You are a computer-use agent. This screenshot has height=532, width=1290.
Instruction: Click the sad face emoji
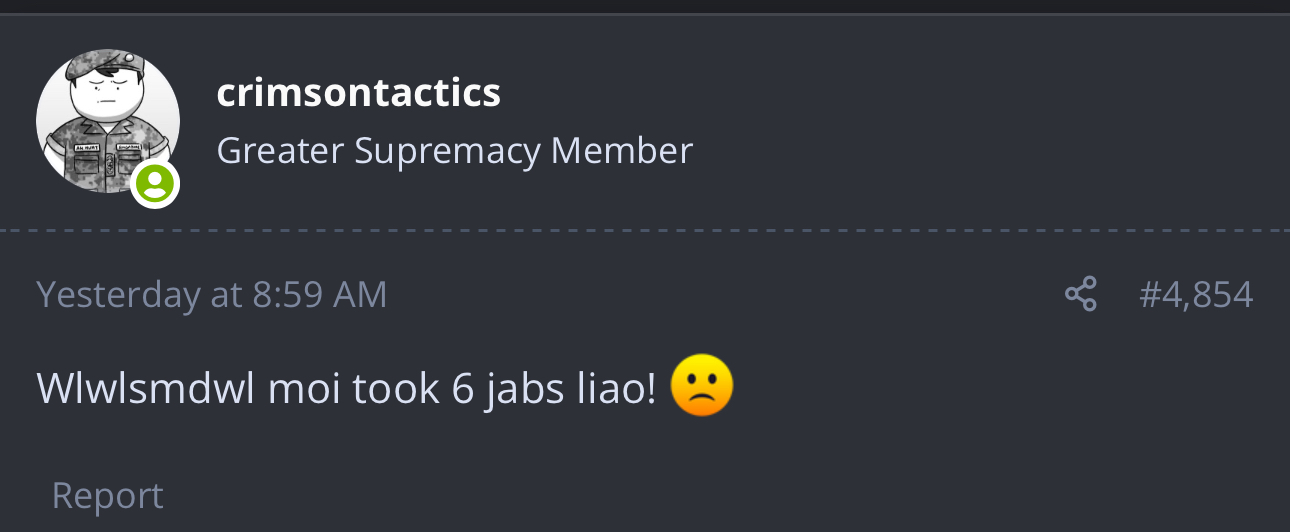701,387
